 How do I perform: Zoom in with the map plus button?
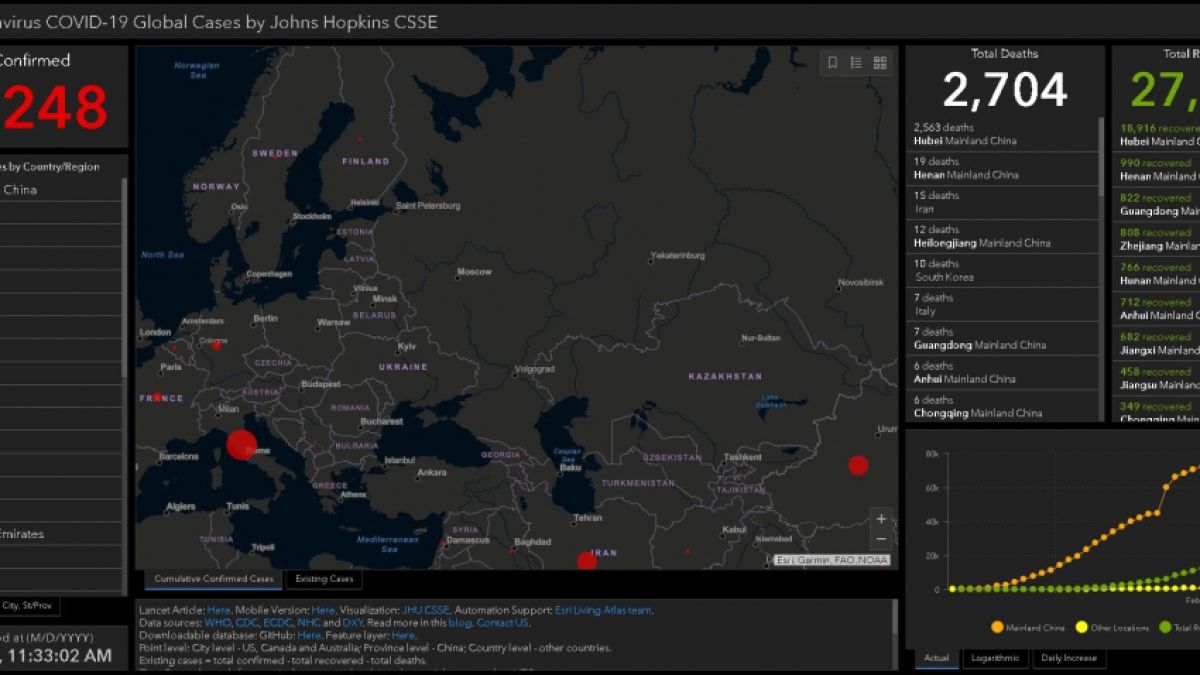pyautogui.click(x=880, y=519)
